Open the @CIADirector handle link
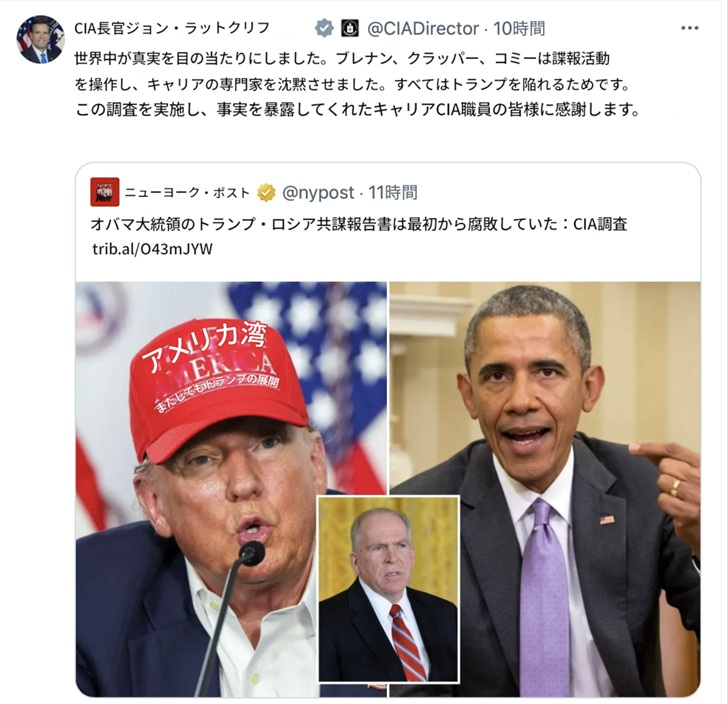 [x=422, y=28]
